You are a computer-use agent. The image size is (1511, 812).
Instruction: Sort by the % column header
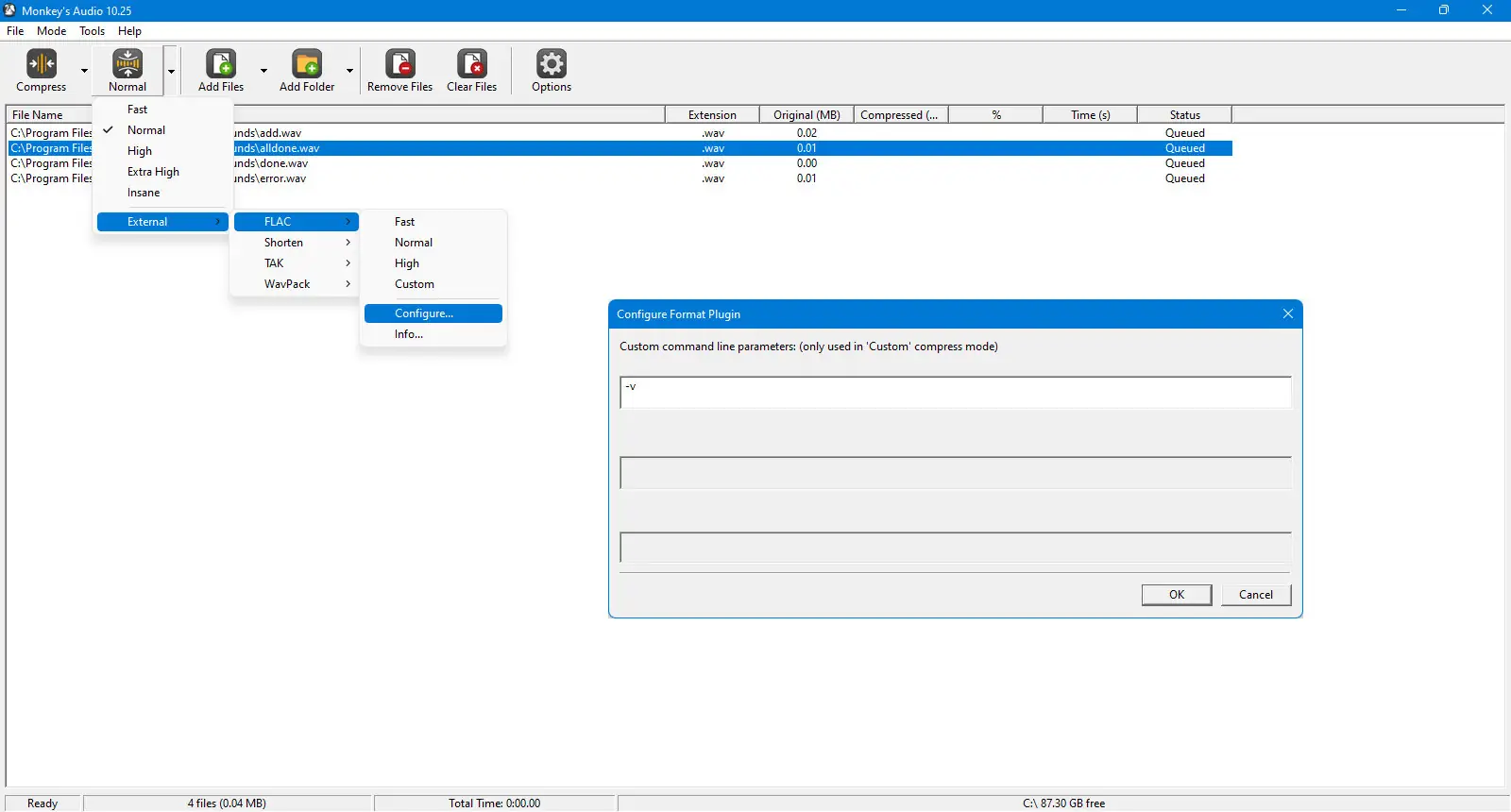click(995, 115)
